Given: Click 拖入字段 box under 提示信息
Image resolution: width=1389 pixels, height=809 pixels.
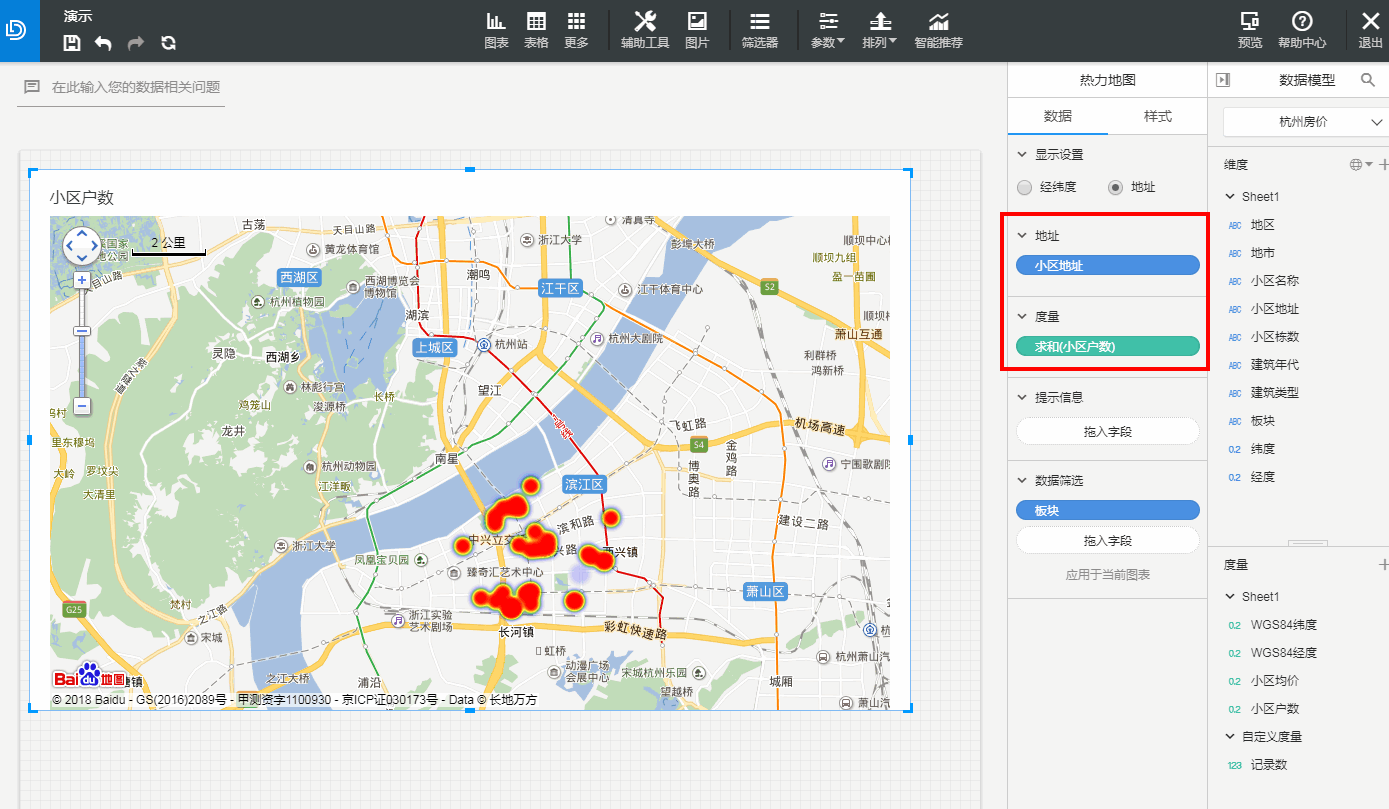Looking at the screenshot, I should coord(1107,431).
